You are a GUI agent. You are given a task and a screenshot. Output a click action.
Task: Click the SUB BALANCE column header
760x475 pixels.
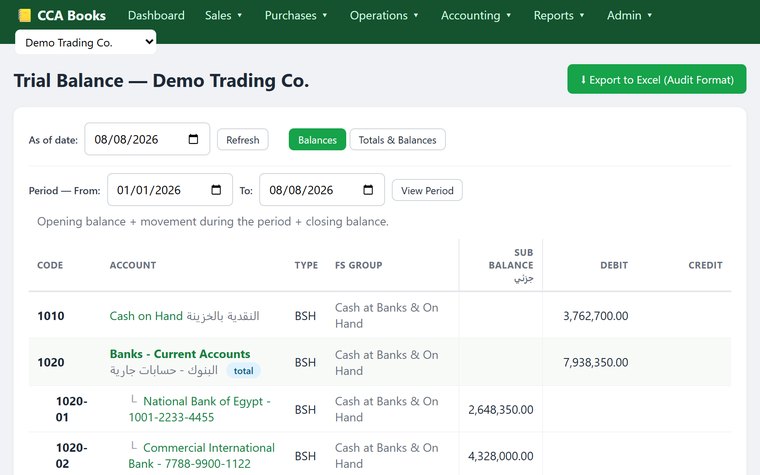[x=511, y=265]
